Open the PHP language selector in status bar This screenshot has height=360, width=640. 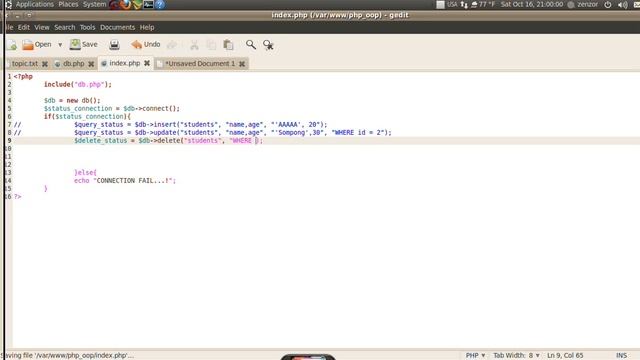(x=476, y=356)
